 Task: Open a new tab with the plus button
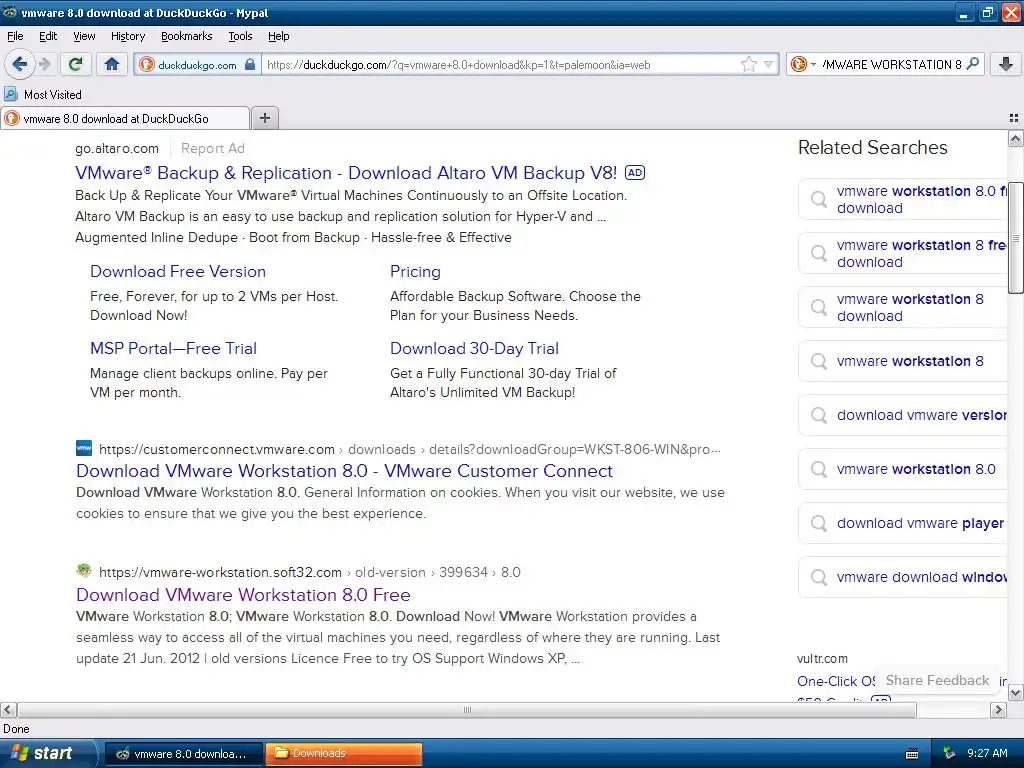click(x=264, y=118)
